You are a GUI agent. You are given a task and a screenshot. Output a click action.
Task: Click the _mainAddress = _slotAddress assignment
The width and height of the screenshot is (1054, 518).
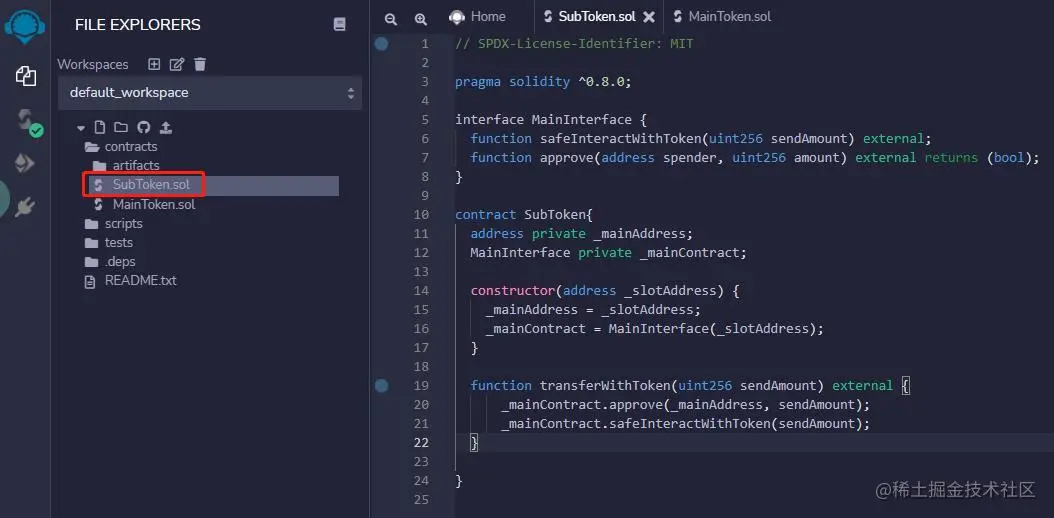(593, 310)
